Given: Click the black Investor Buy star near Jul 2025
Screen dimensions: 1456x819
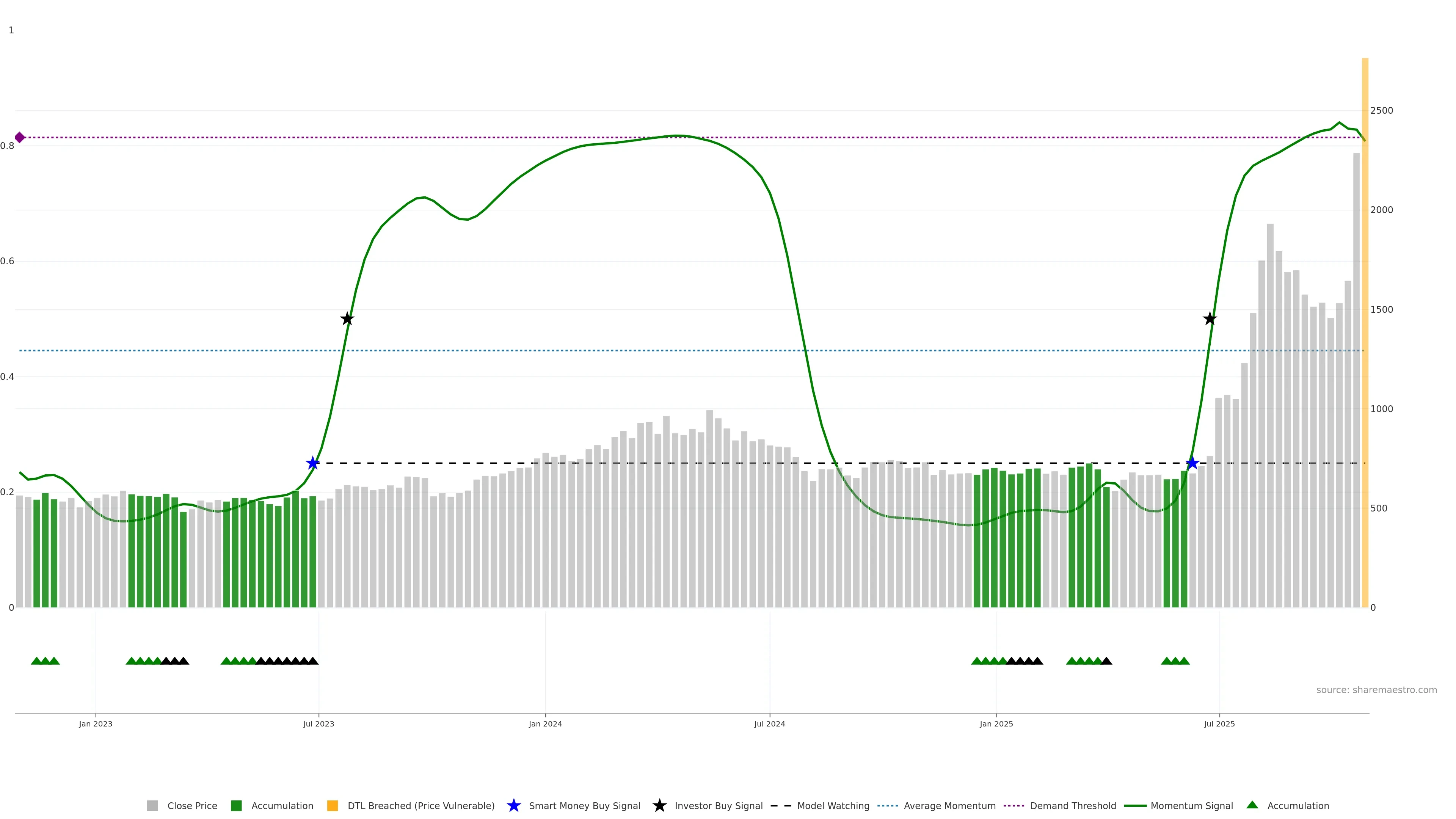Looking at the screenshot, I should [x=1210, y=319].
